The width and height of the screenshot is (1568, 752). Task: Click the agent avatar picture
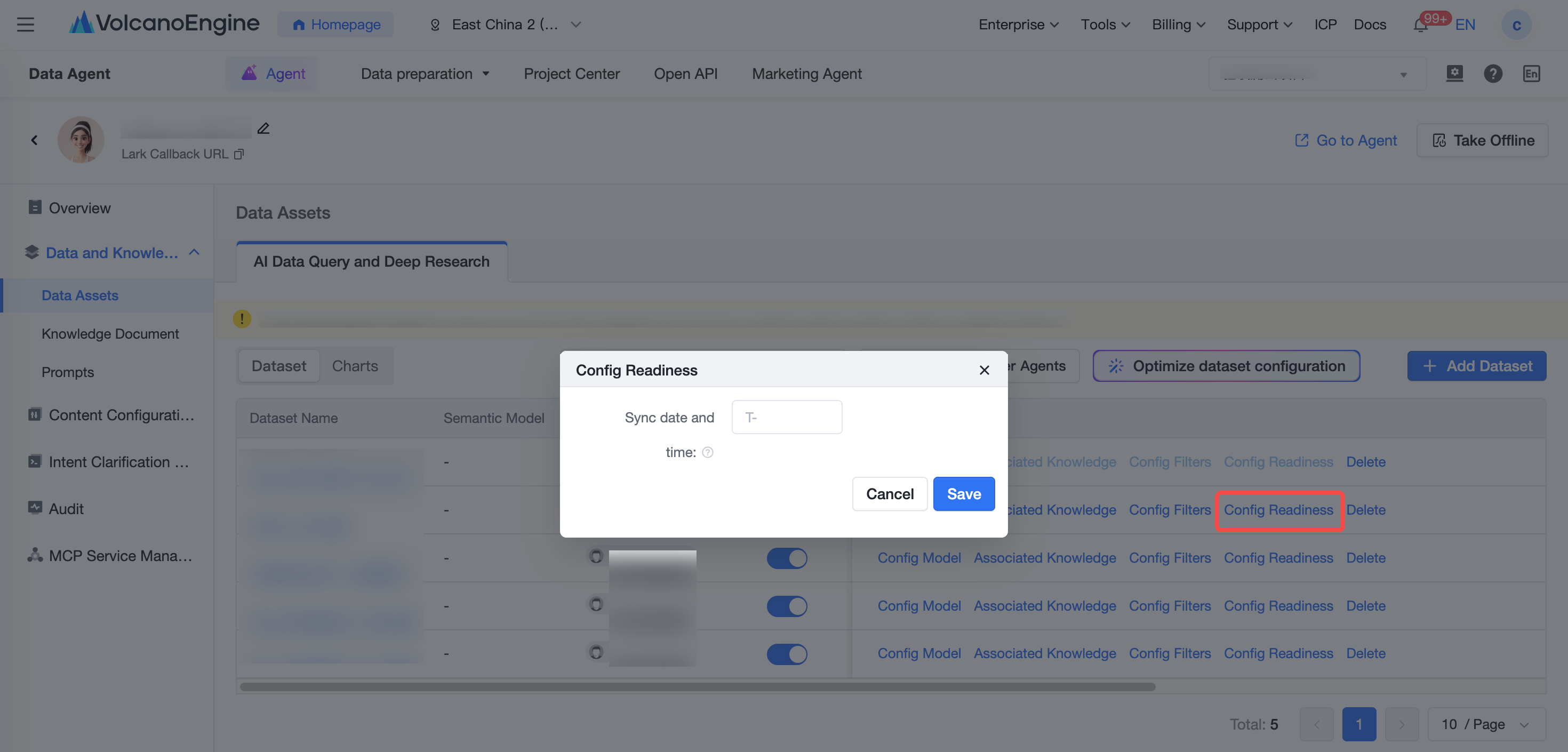[81, 139]
